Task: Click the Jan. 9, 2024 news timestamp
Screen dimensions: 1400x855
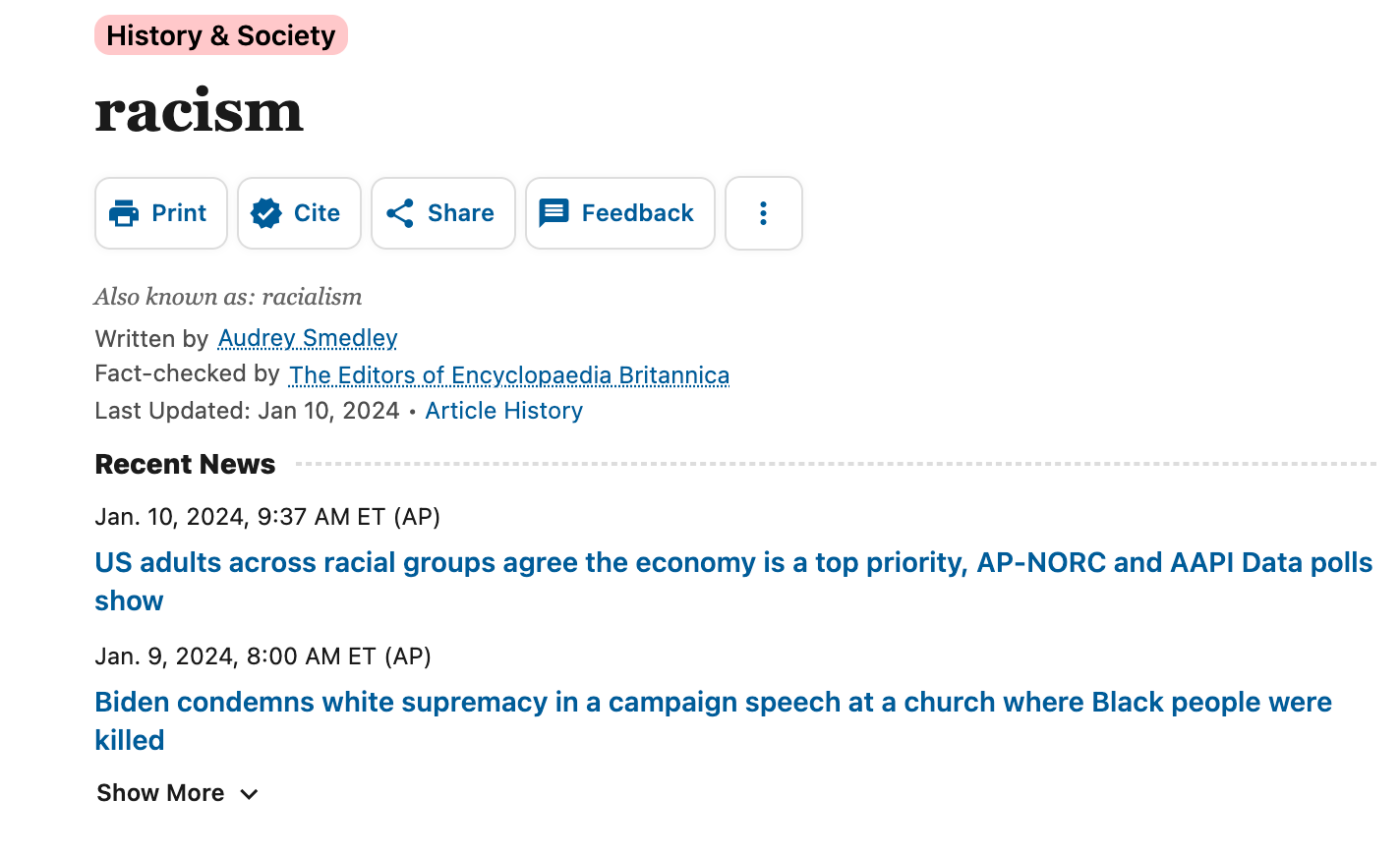Action: click(x=262, y=656)
